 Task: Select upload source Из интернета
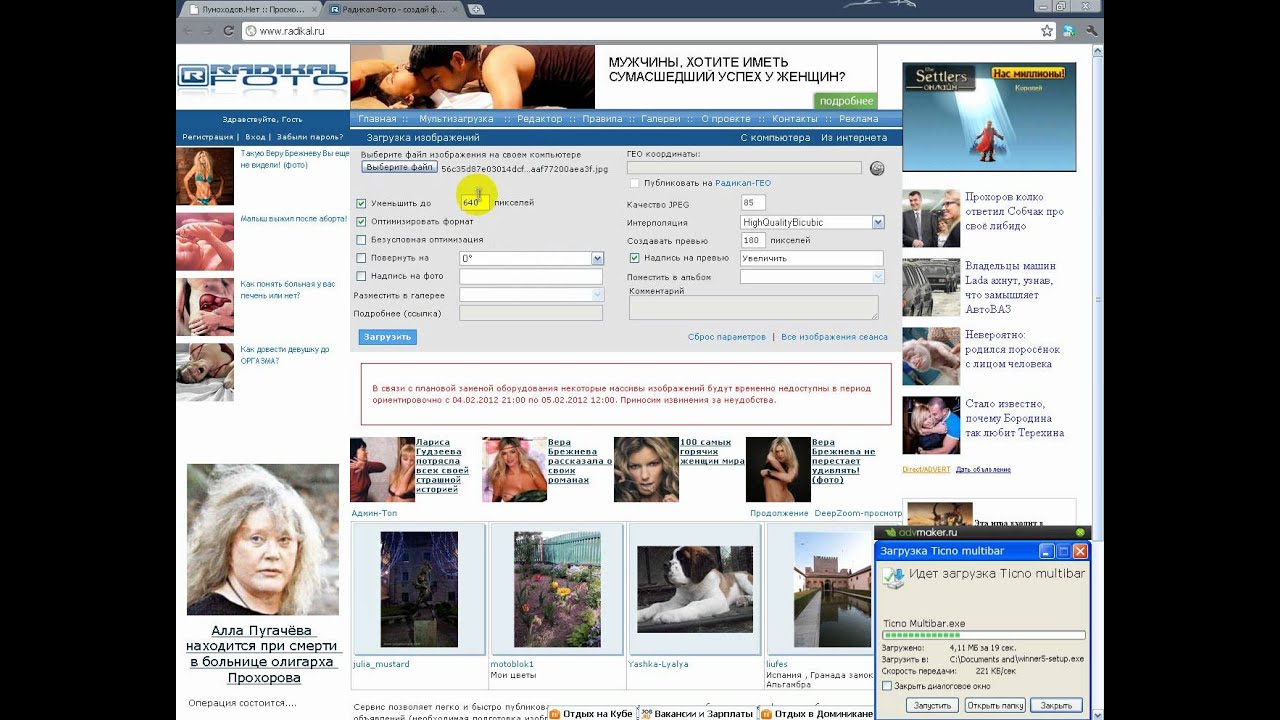[854, 138]
